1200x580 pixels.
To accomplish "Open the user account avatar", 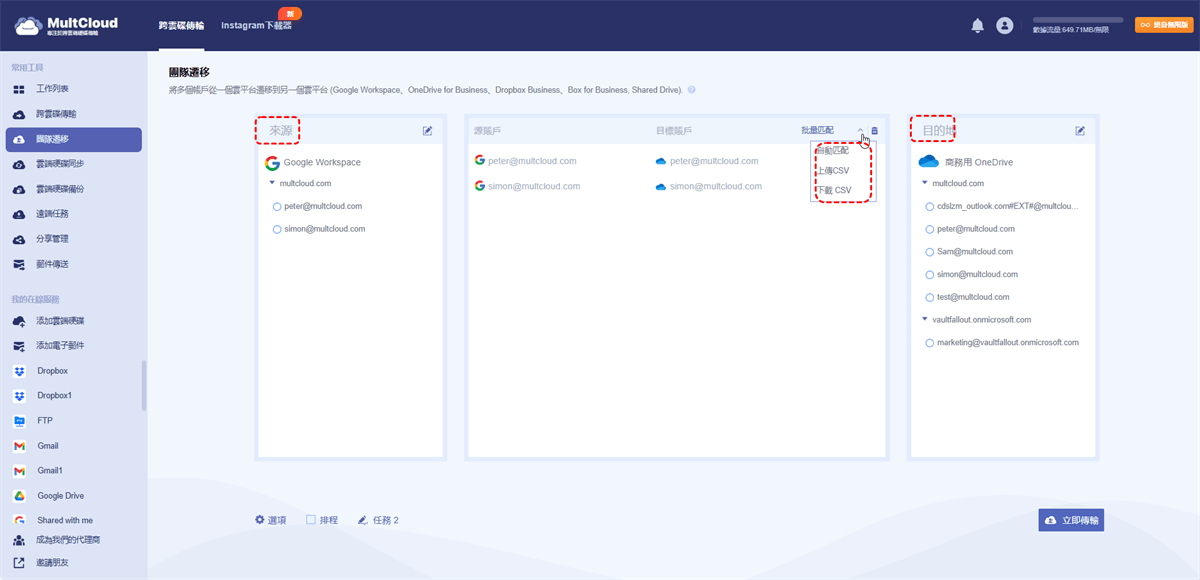I will click(x=1005, y=26).
